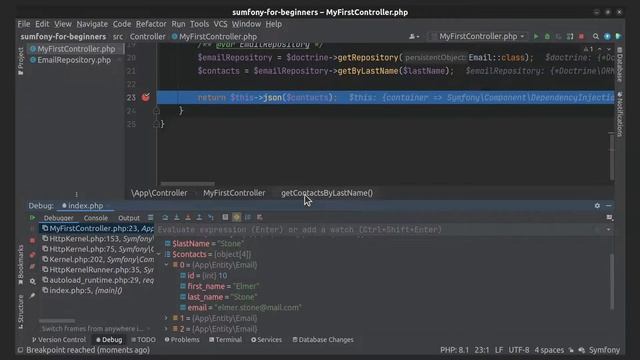
Task: Click the Step Over debugger icon
Action: [165, 218]
